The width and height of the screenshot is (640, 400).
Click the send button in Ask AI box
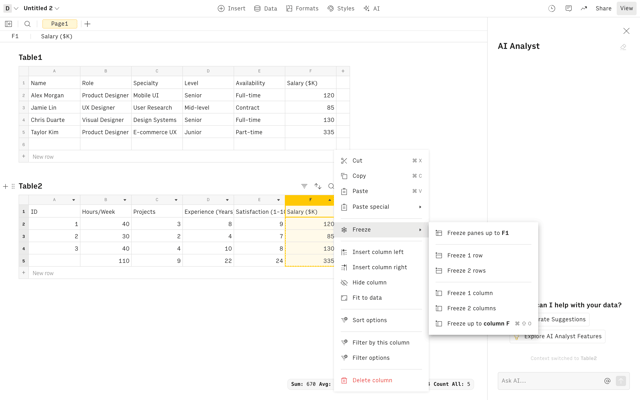coord(621,381)
